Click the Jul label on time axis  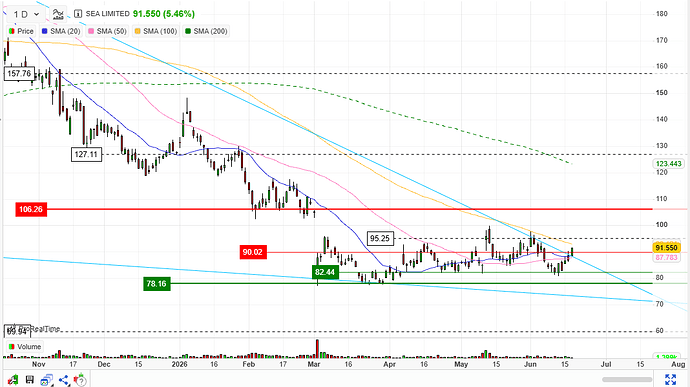point(606,364)
